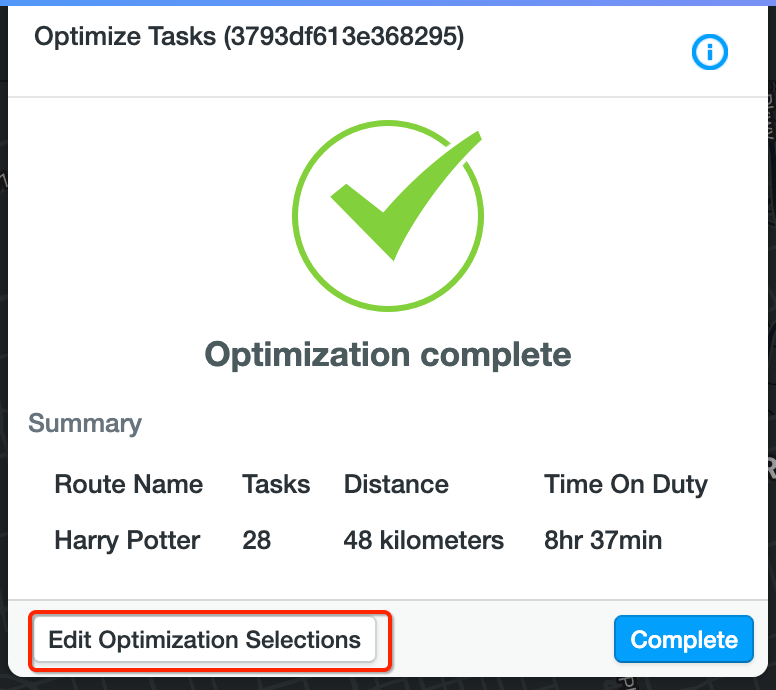Click the 28 tasks count value

click(257, 541)
